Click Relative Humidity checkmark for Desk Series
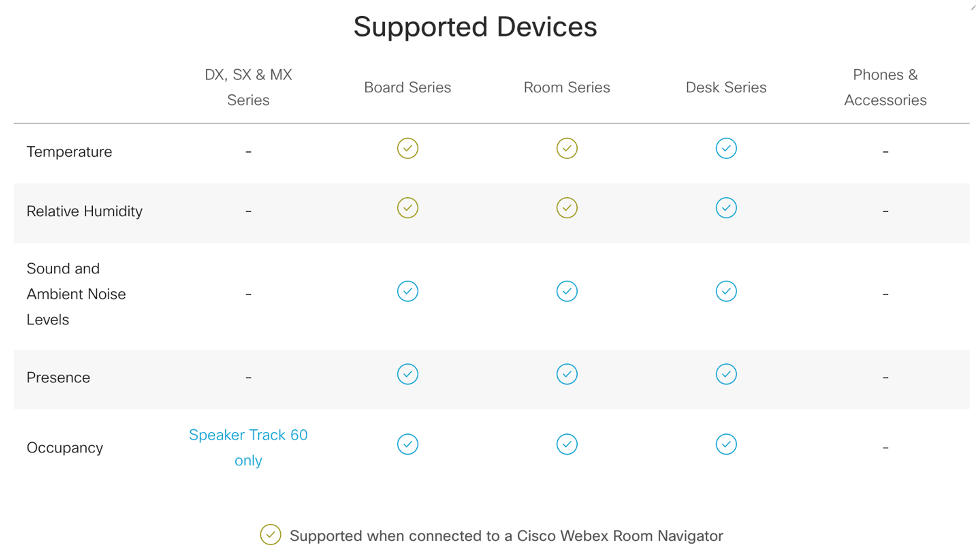 coord(726,208)
